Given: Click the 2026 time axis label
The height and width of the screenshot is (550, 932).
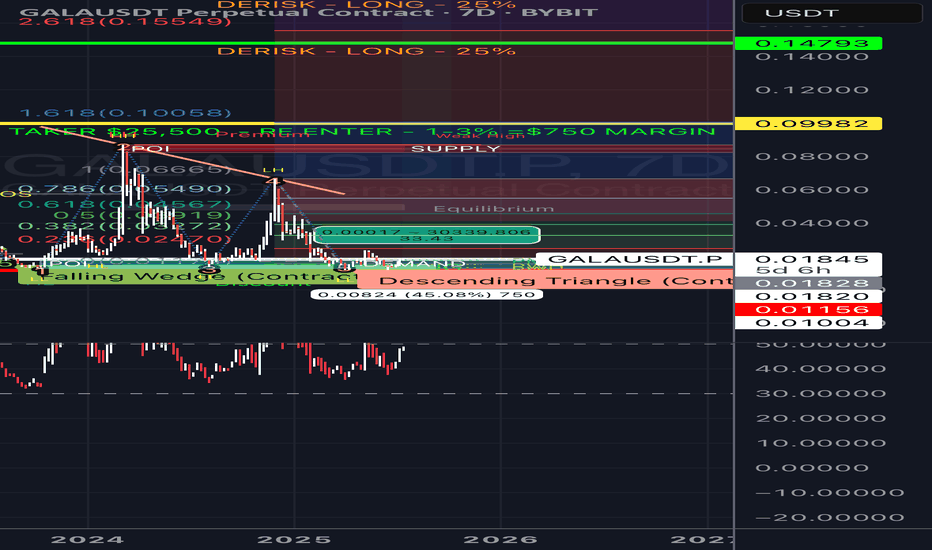Looking at the screenshot, I should (x=500, y=539).
